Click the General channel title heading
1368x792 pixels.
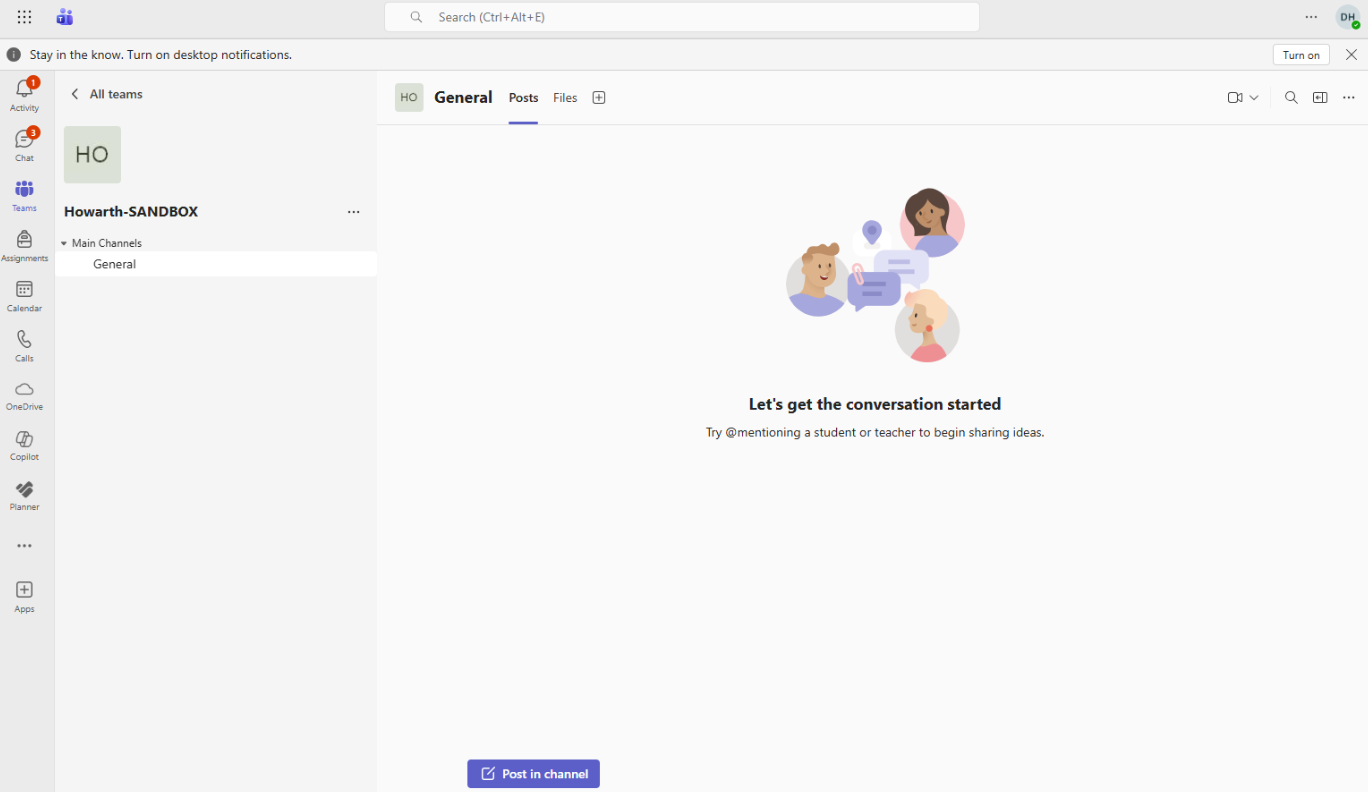click(463, 97)
